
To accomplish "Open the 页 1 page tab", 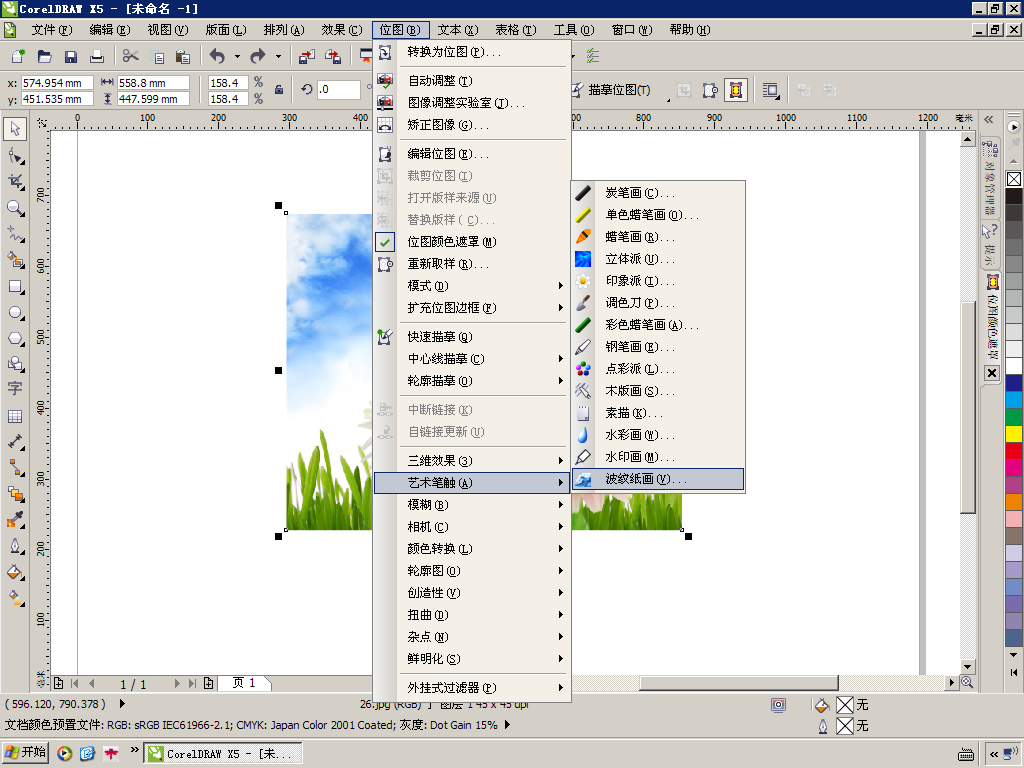I will 244,683.
